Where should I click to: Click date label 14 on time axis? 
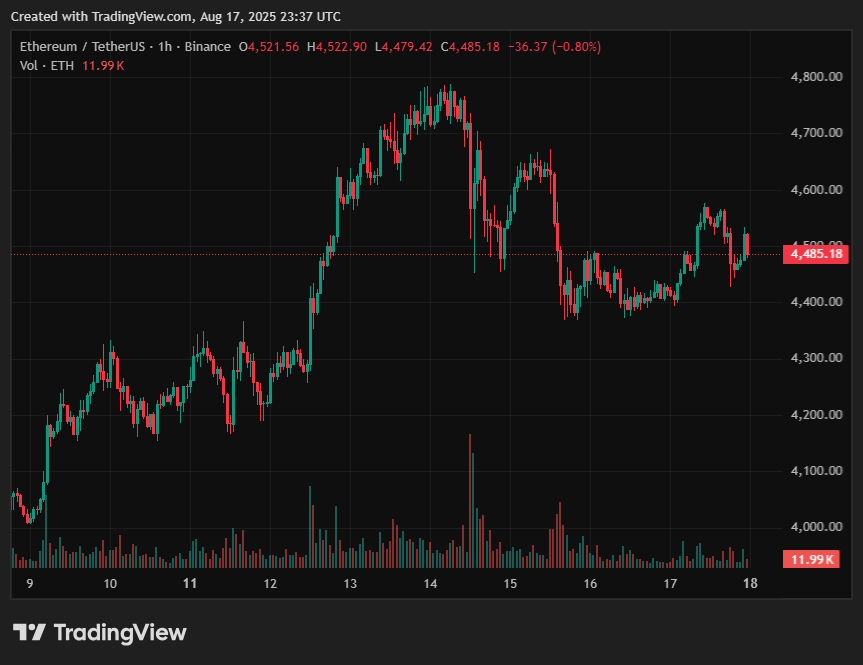[430, 584]
